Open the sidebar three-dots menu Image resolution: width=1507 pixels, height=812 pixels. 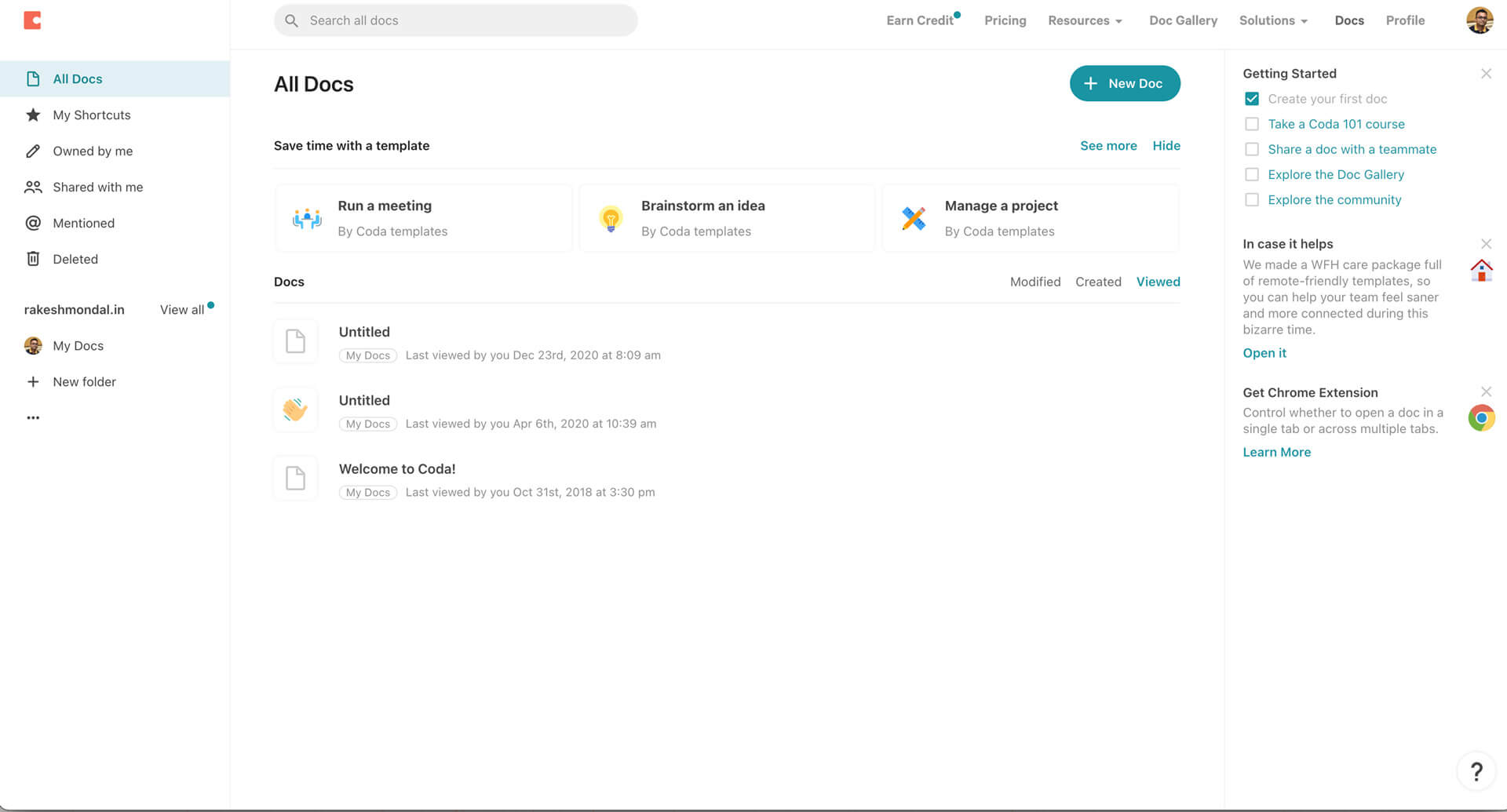click(33, 417)
